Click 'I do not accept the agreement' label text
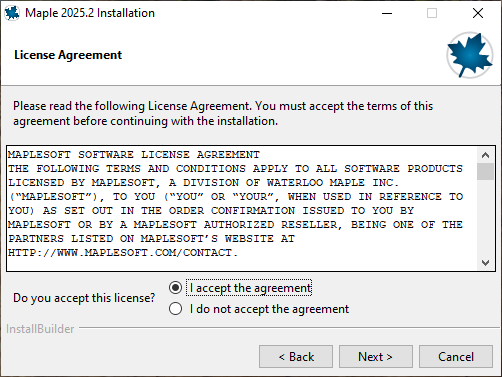Screen dimensions: 502x377 coord(269,309)
